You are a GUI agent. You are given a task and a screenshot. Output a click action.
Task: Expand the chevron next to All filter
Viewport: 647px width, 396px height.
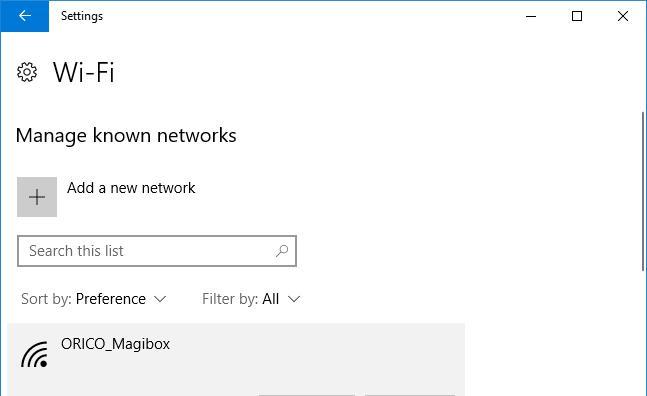pyautogui.click(x=294, y=299)
